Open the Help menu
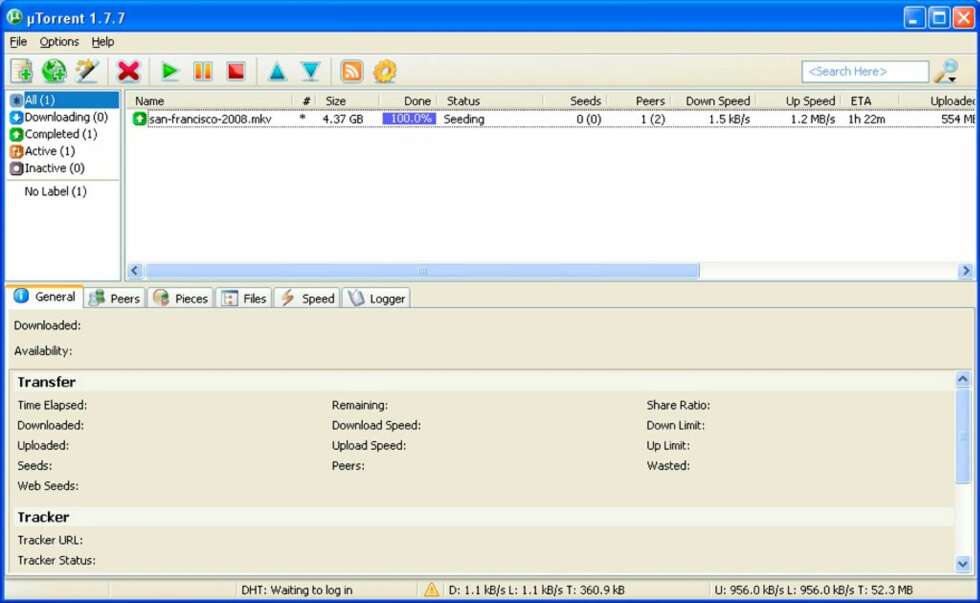The height and width of the screenshot is (603, 980). pyautogui.click(x=102, y=42)
